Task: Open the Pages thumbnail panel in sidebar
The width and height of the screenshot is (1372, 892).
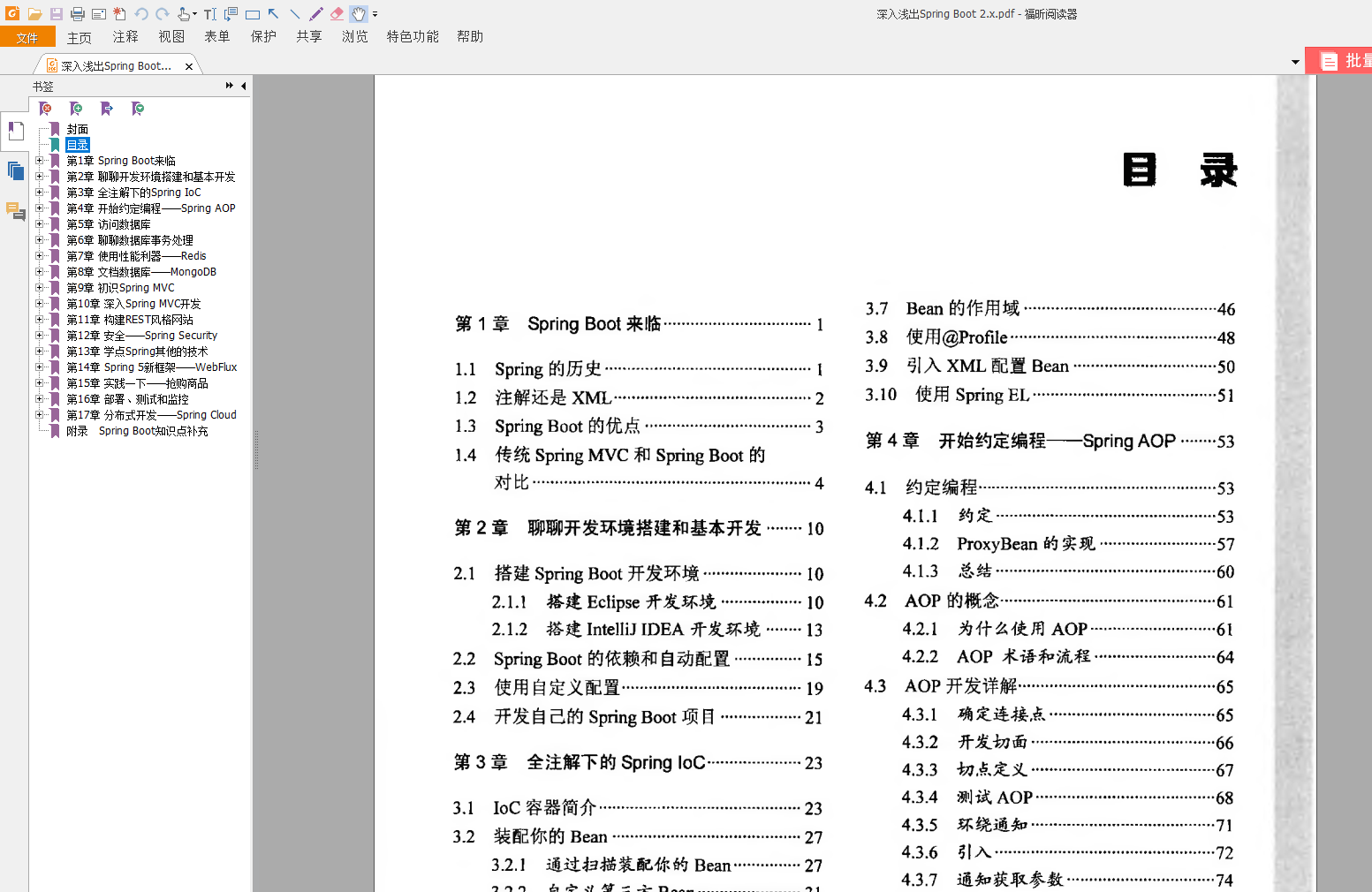Action: (15, 171)
